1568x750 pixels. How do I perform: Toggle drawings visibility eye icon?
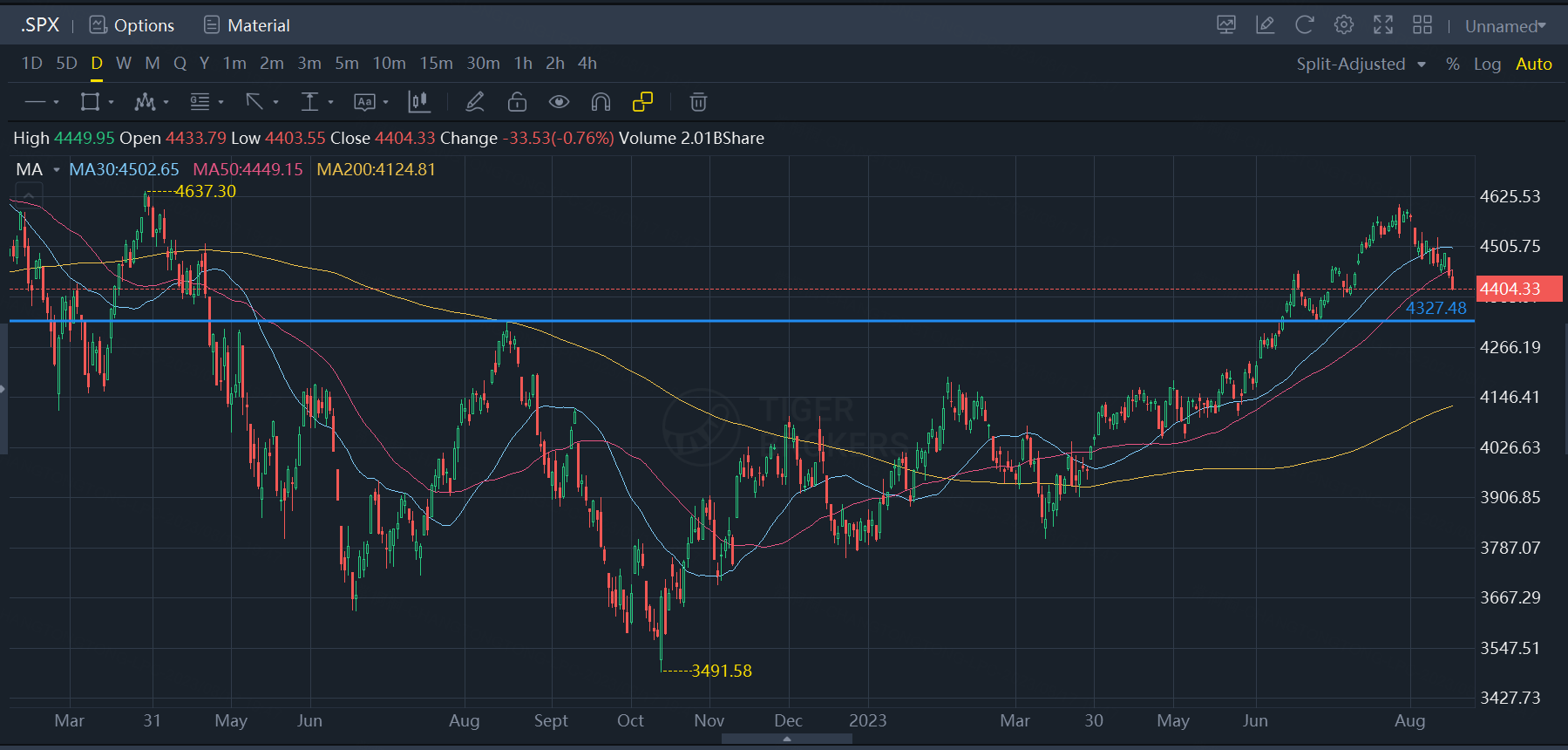click(559, 102)
